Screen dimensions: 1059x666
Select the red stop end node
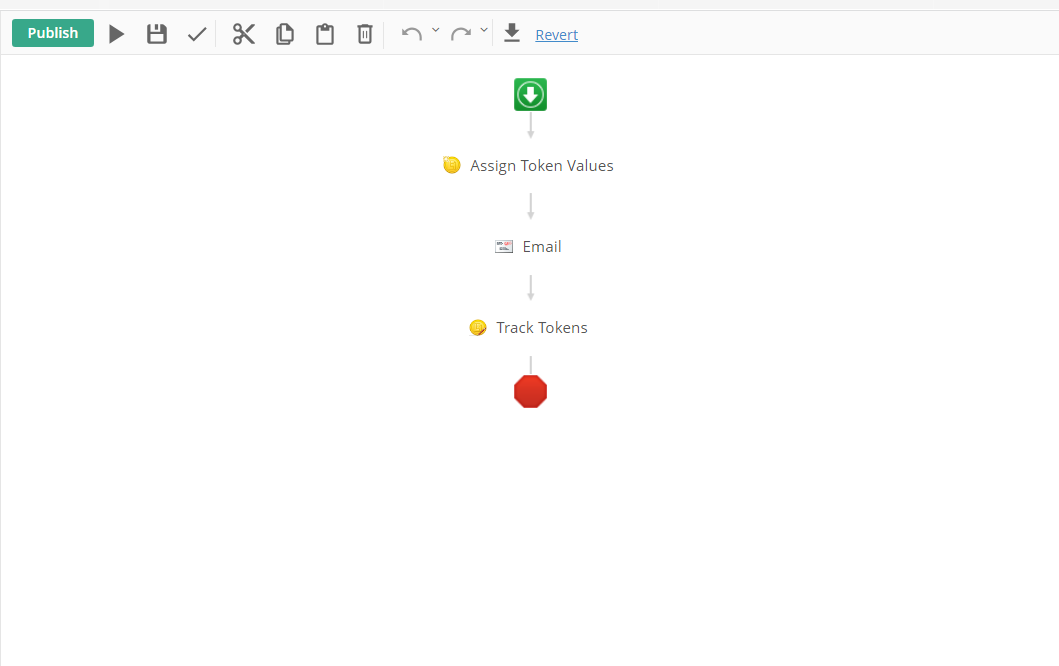tap(530, 392)
